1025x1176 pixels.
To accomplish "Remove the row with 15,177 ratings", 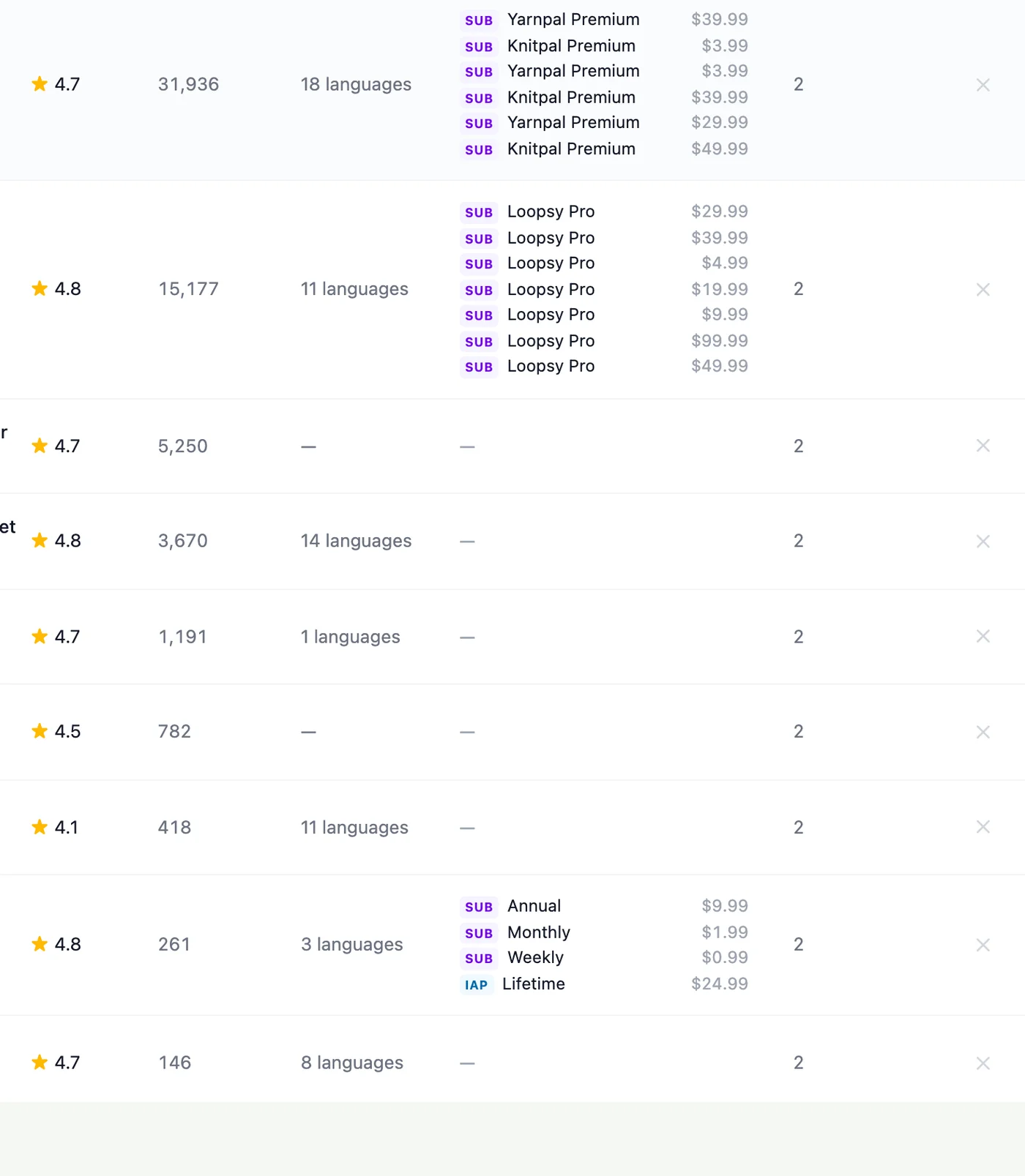I will tap(983, 290).
